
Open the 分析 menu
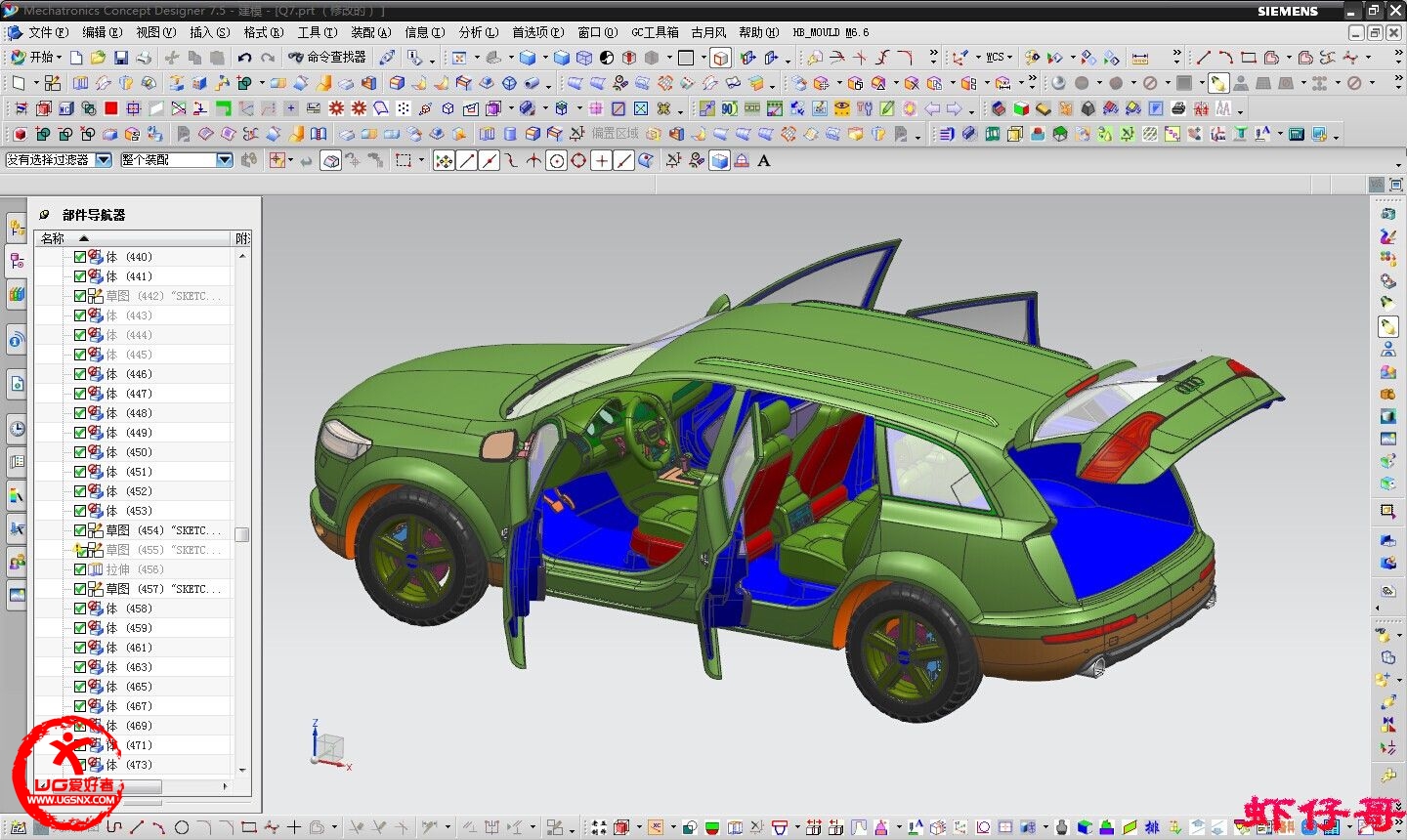pos(478,32)
